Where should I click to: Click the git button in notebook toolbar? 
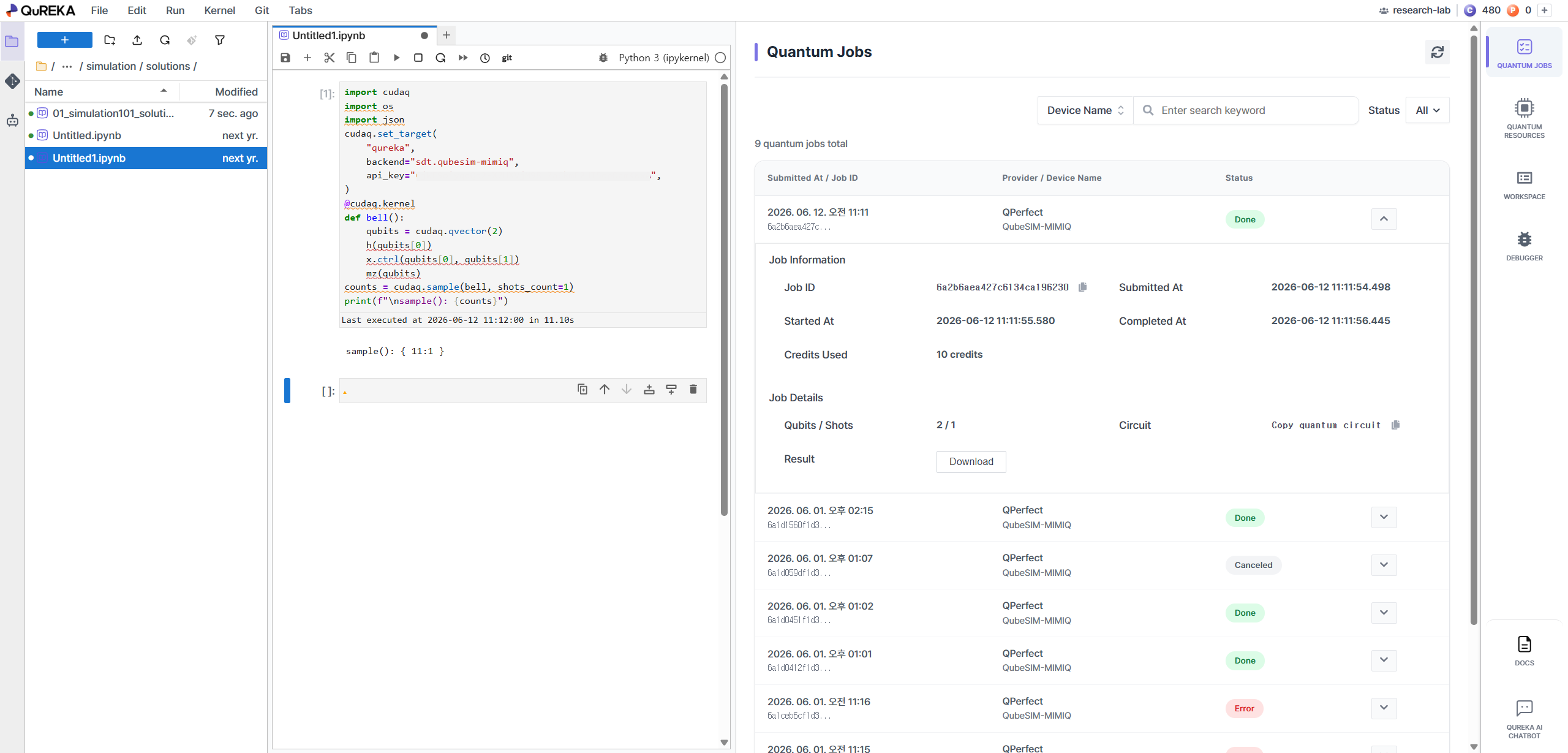pyautogui.click(x=507, y=58)
